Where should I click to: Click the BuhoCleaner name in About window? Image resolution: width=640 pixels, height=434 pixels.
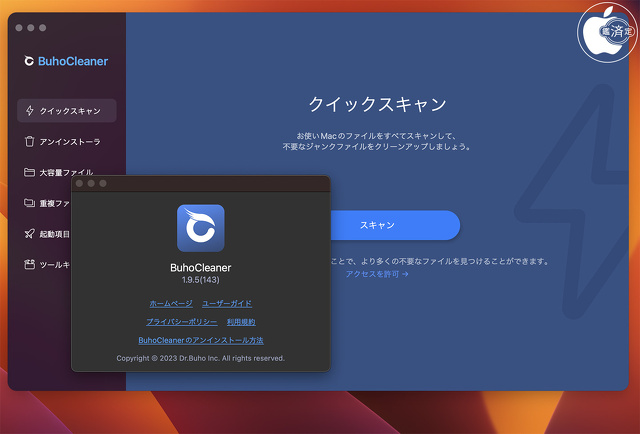click(x=200, y=268)
